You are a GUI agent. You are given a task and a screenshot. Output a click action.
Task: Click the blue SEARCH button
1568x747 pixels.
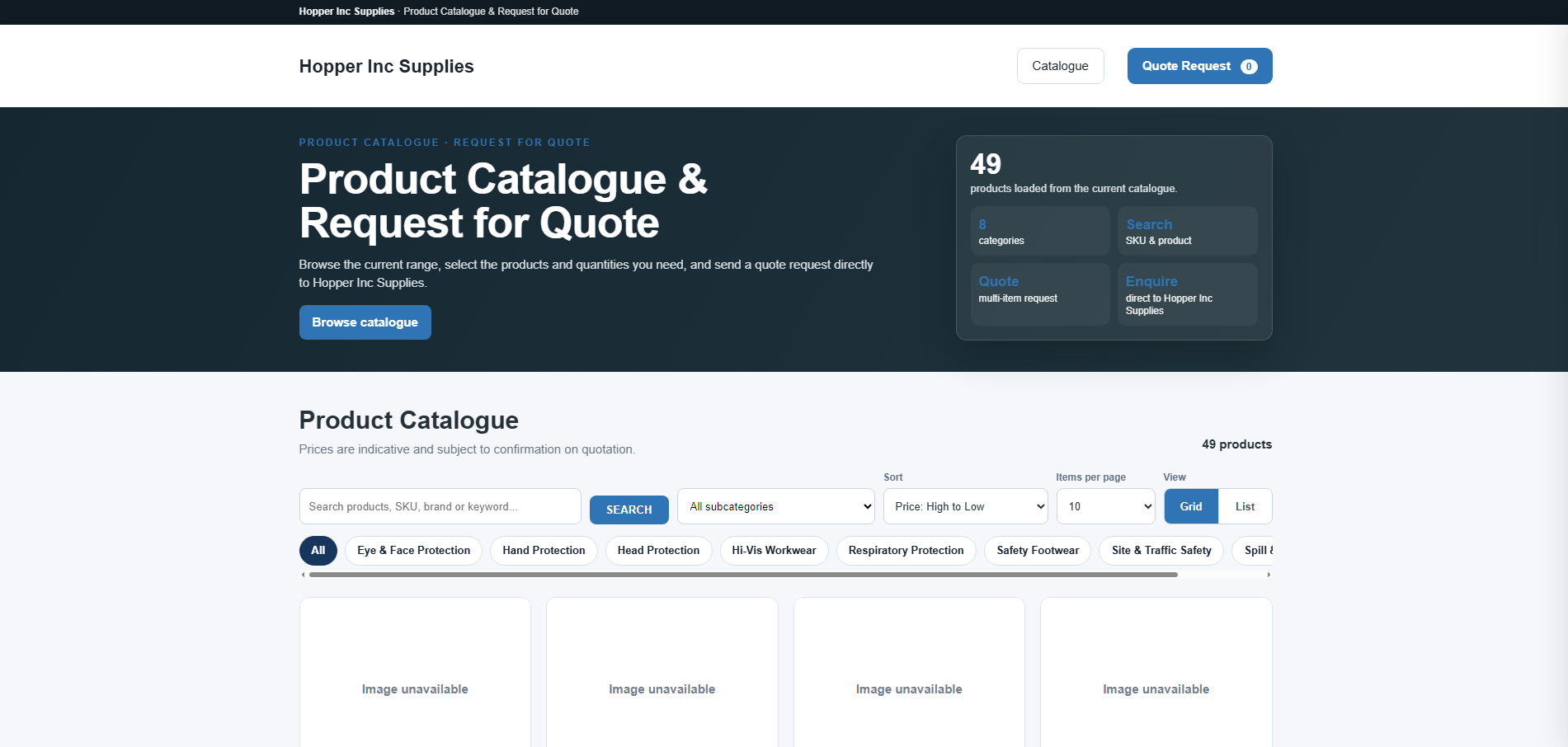tap(629, 510)
